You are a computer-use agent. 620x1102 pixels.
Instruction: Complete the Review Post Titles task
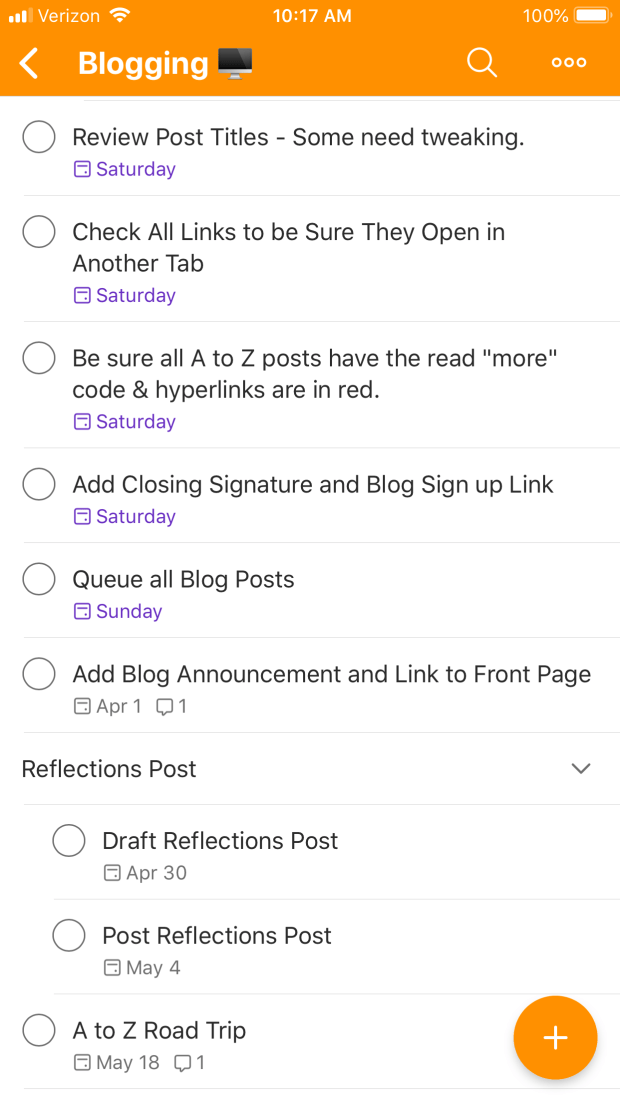39,137
